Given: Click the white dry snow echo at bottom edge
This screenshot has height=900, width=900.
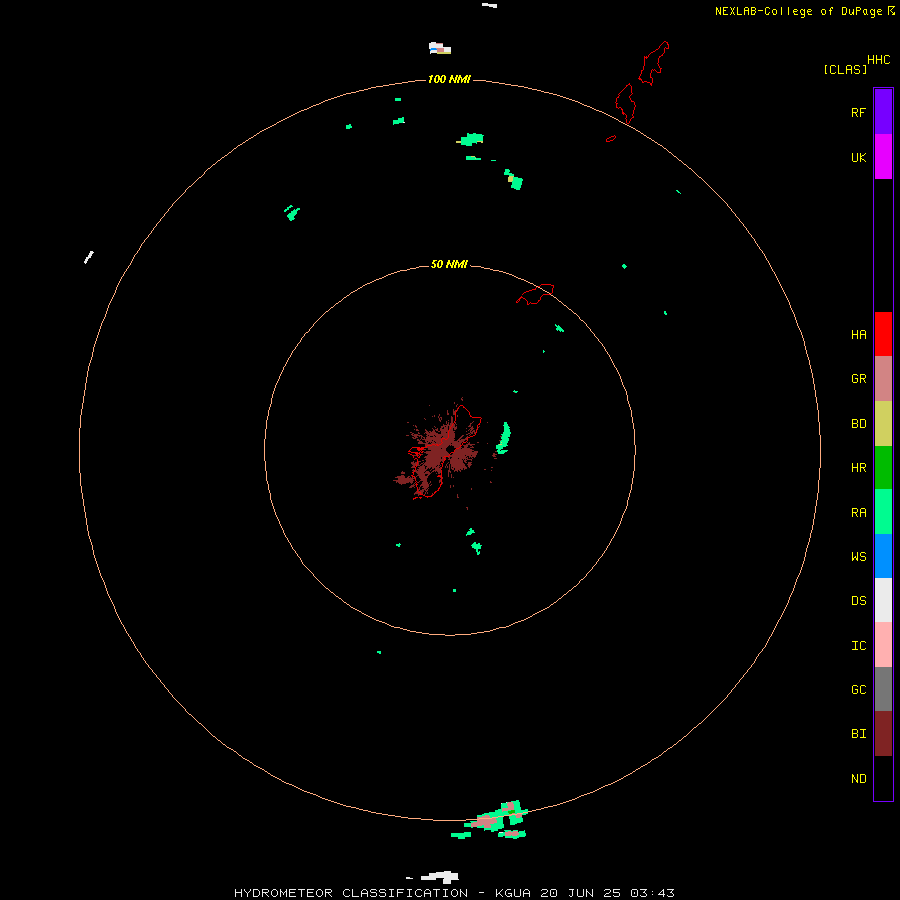Looking at the screenshot, I should coord(439,877).
